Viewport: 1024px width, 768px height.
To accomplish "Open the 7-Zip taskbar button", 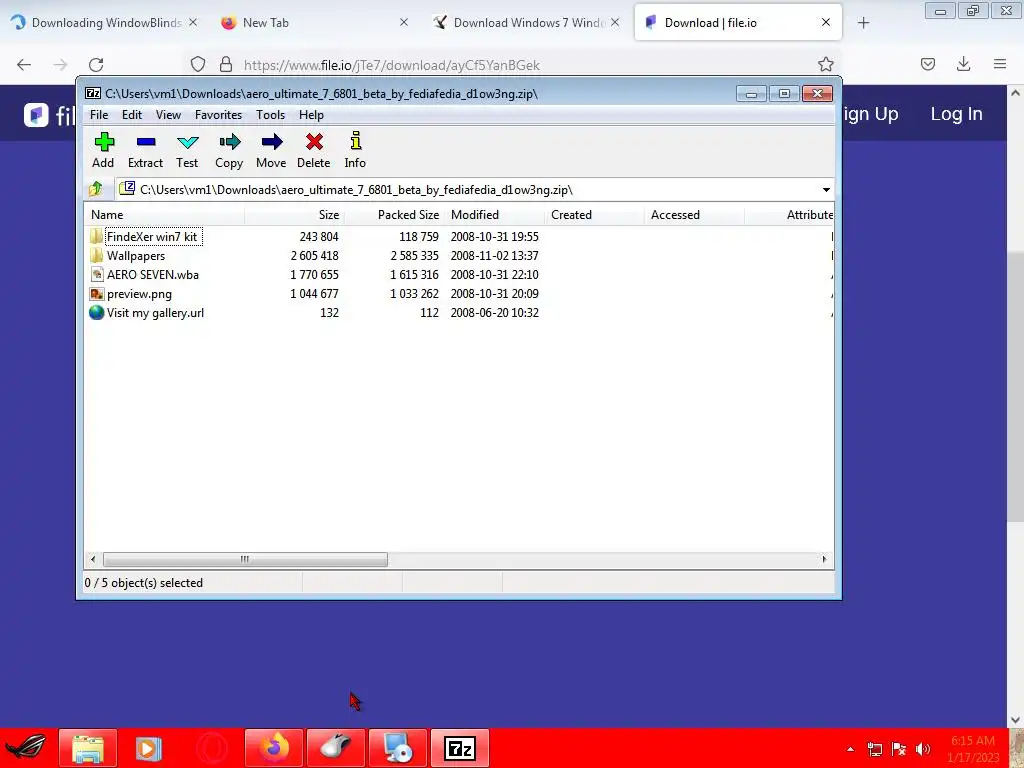I will 460,748.
